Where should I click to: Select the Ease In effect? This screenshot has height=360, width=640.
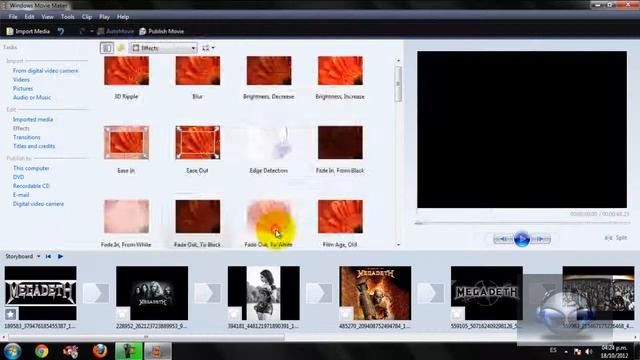127,142
